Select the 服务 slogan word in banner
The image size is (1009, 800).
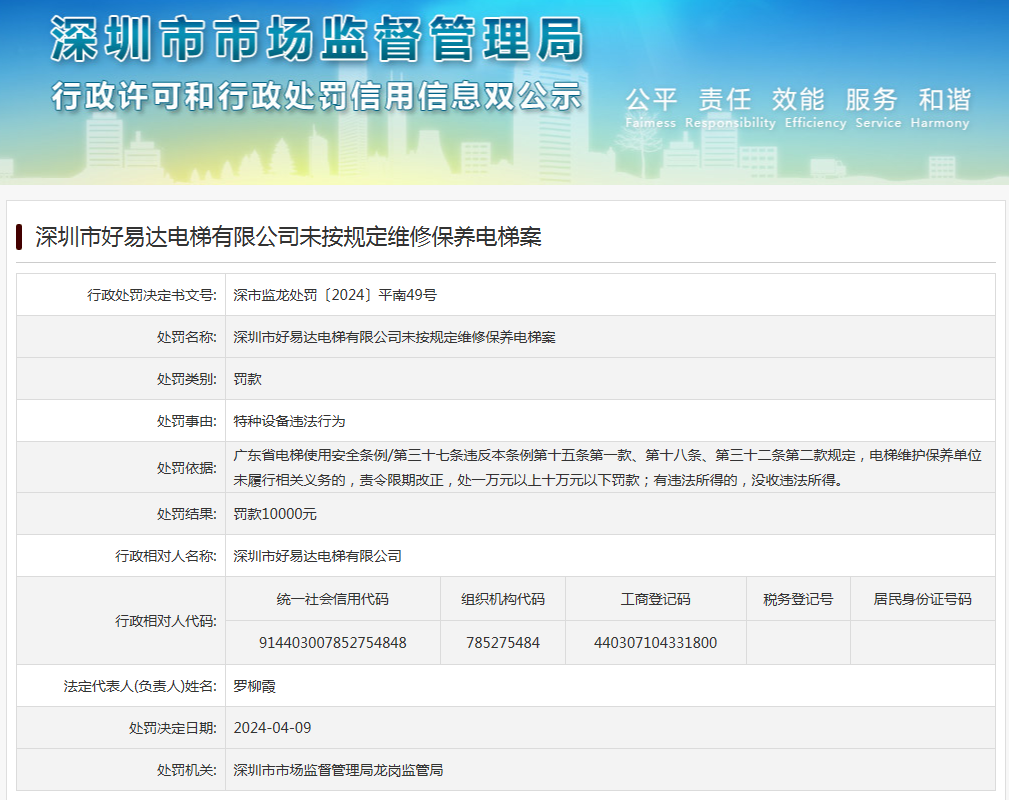click(871, 100)
